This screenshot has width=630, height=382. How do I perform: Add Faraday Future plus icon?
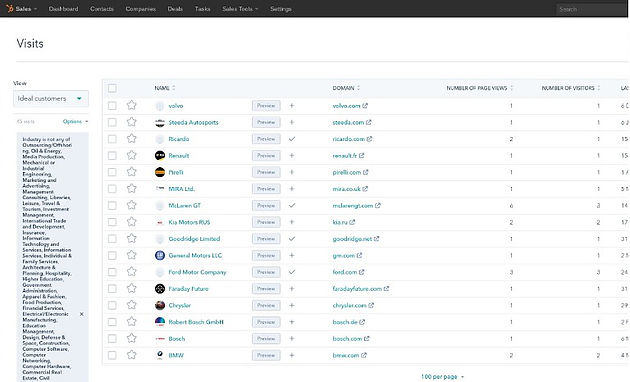point(292,289)
